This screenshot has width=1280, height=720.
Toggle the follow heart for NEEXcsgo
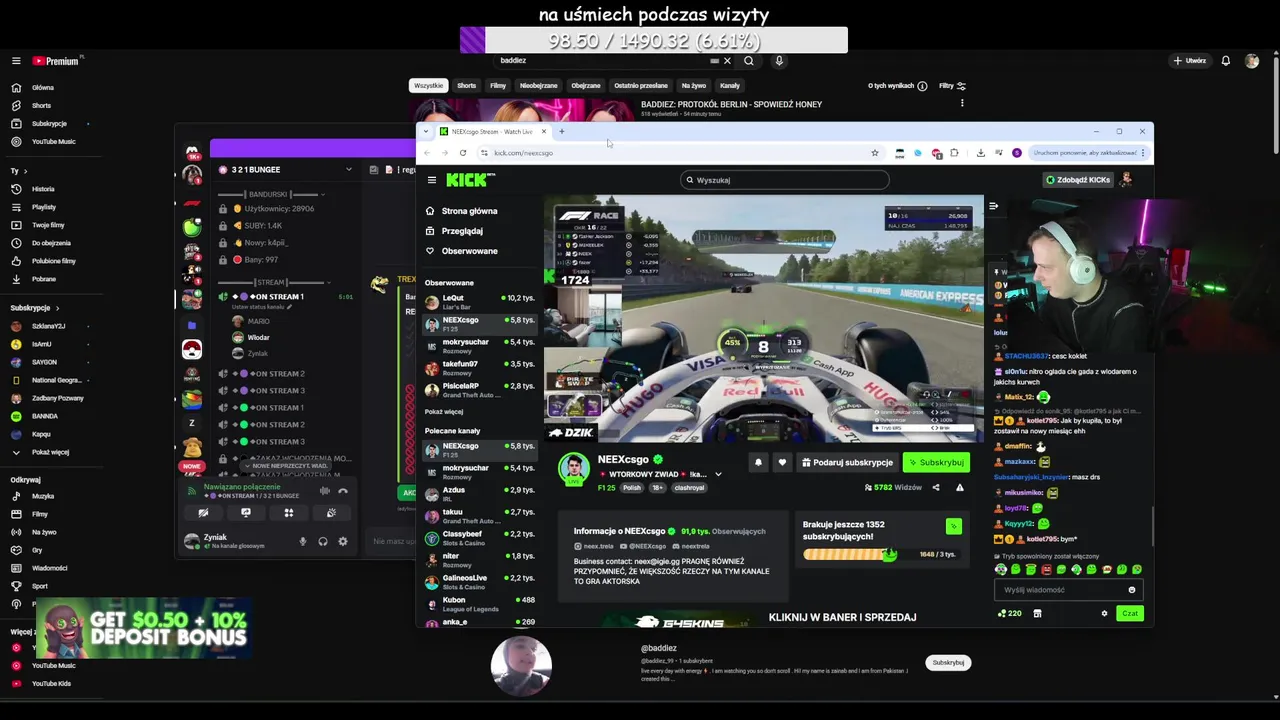tap(782, 462)
